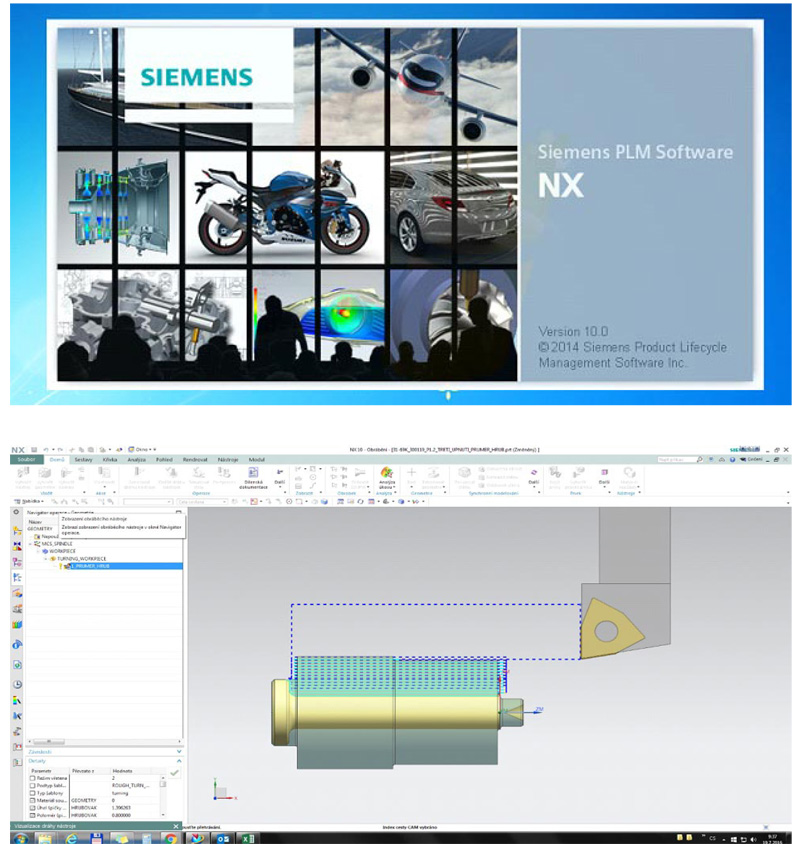
Task: Collapse the TURNING_WORKPIECE node expander
Action: [x=45, y=559]
